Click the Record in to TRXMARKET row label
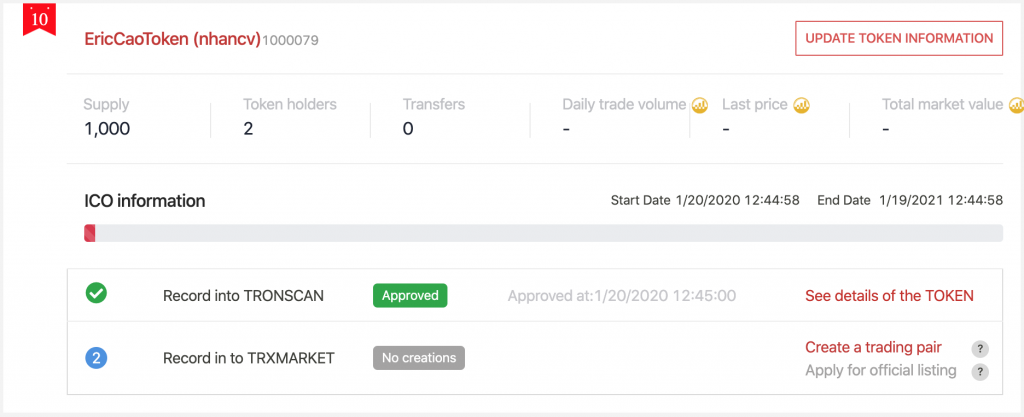 (249, 358)
